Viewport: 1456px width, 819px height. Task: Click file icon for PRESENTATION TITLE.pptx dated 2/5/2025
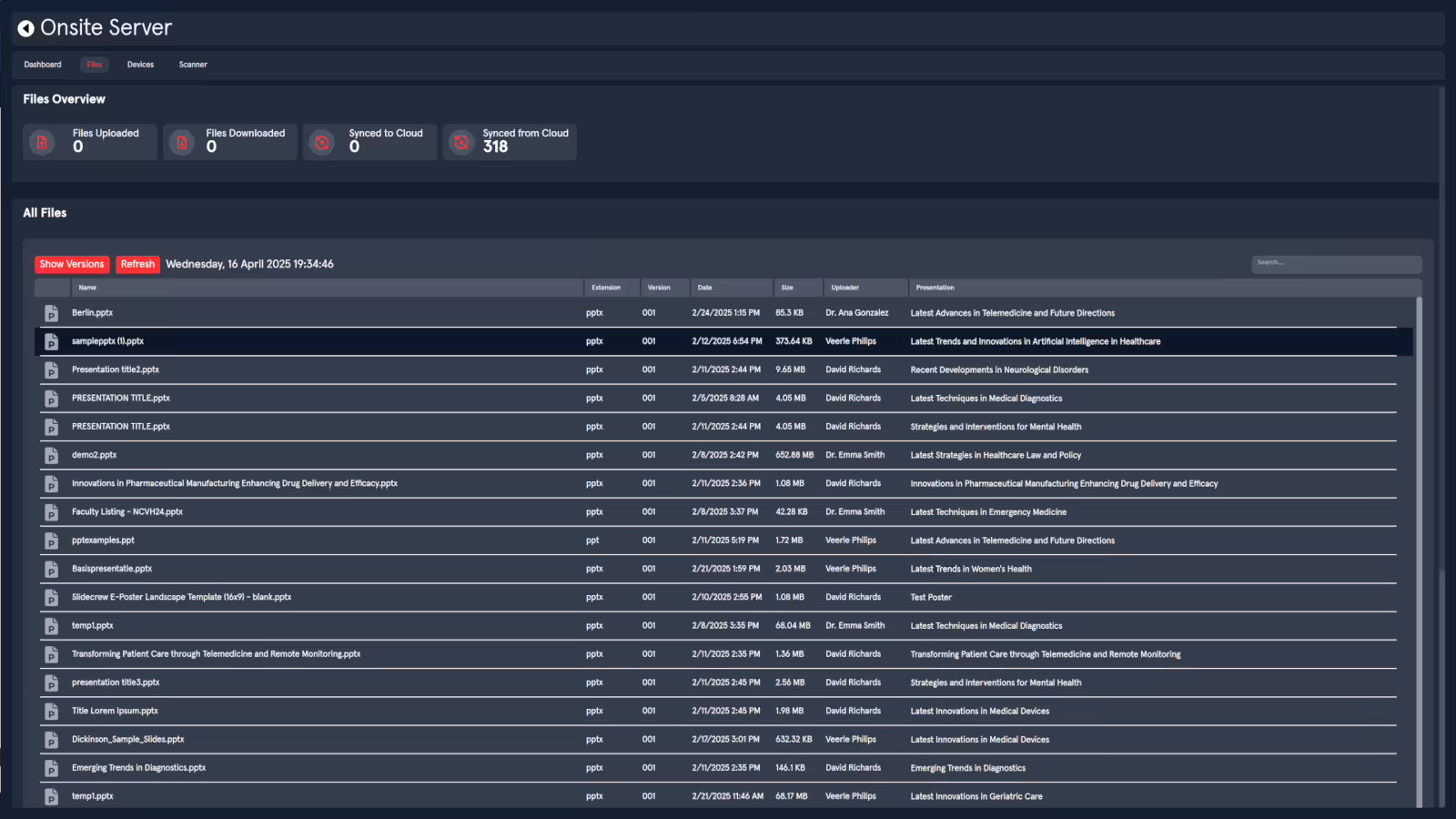[x=52, y=399]
